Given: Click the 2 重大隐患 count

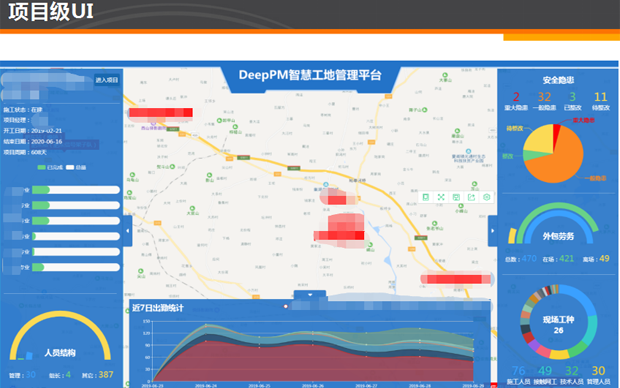Looking at the screenshot, I should tap(516, 97).
